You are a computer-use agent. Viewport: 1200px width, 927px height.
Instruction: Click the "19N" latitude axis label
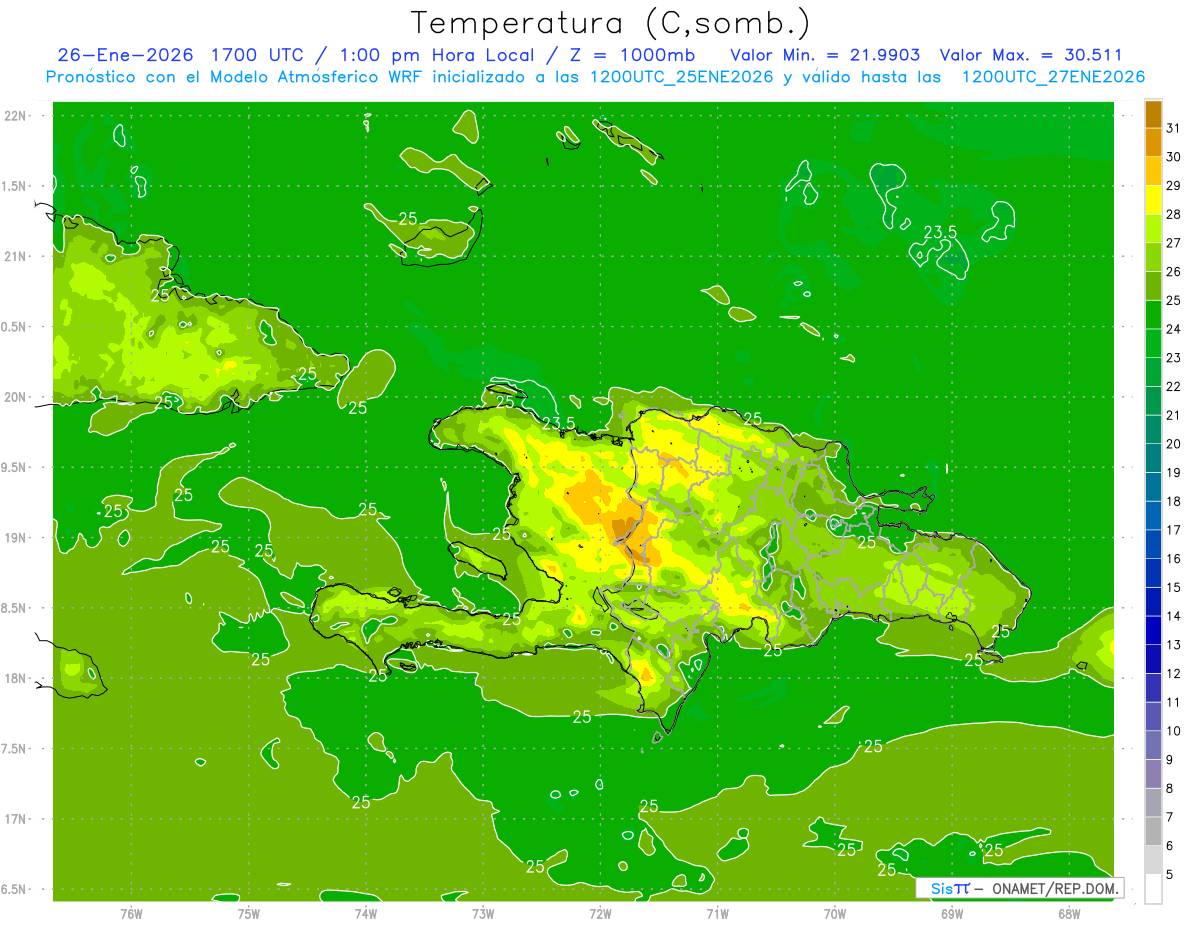[17, 538]
